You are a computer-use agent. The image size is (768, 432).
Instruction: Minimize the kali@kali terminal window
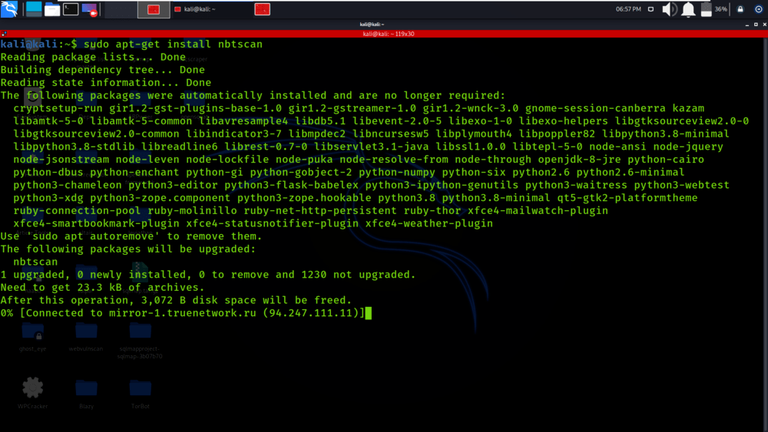747,24
